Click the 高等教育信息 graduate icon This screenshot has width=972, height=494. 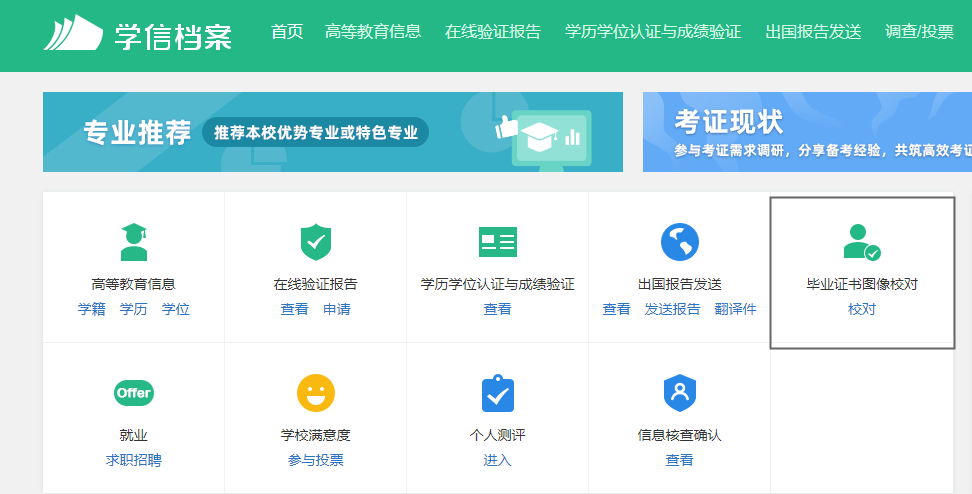(x=133, y=242)
